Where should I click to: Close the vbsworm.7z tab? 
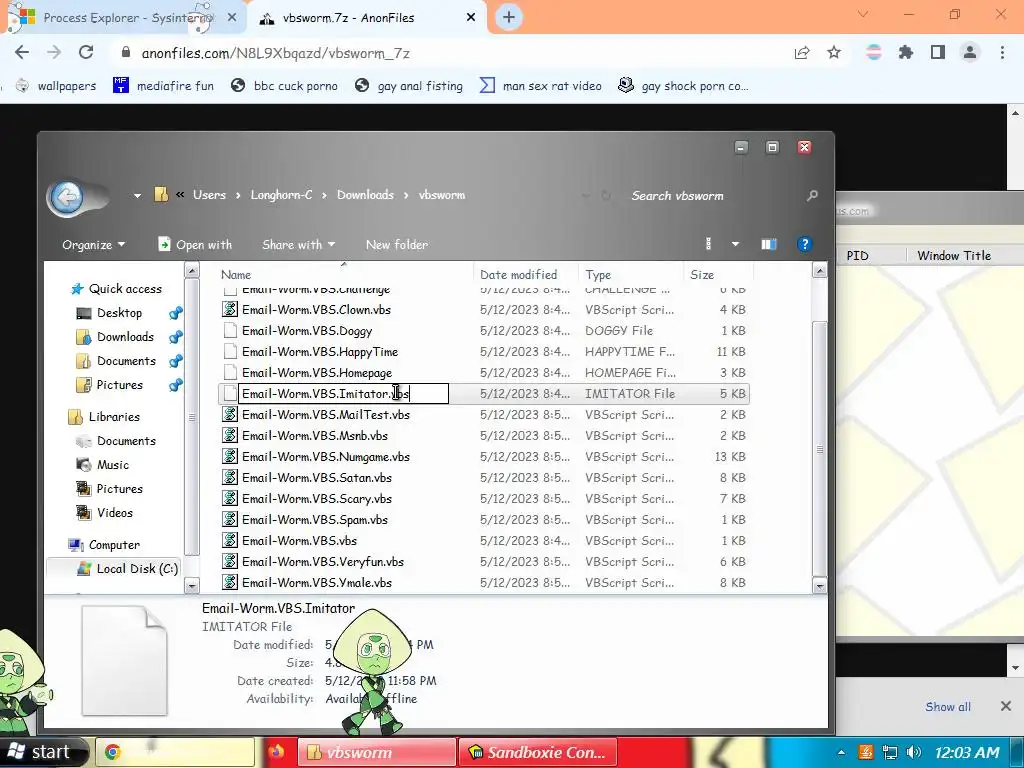point(471,18)
